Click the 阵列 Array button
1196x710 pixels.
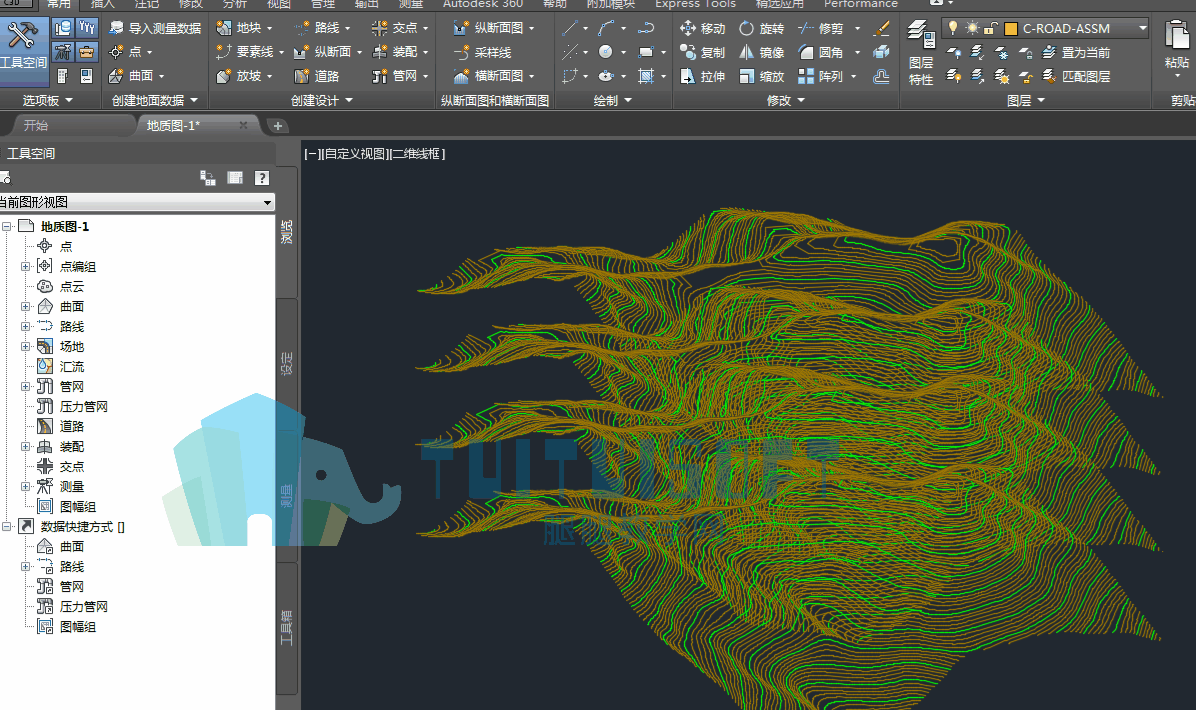click(x=821, y=76)
